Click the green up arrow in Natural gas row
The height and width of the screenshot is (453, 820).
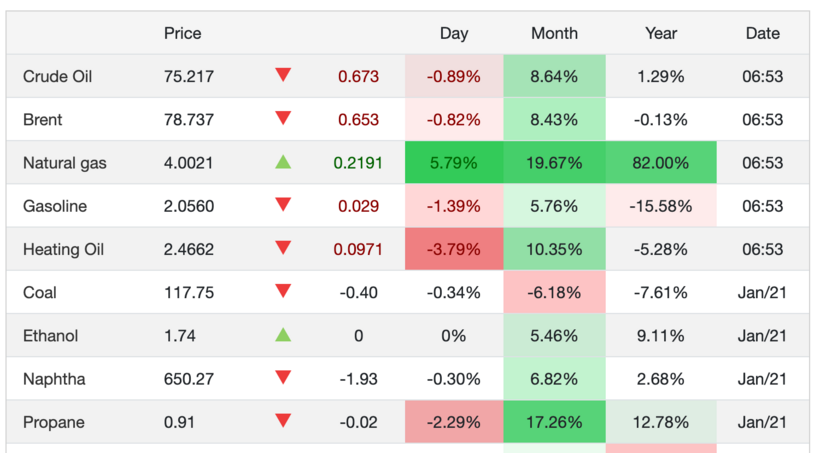point(283,162)
